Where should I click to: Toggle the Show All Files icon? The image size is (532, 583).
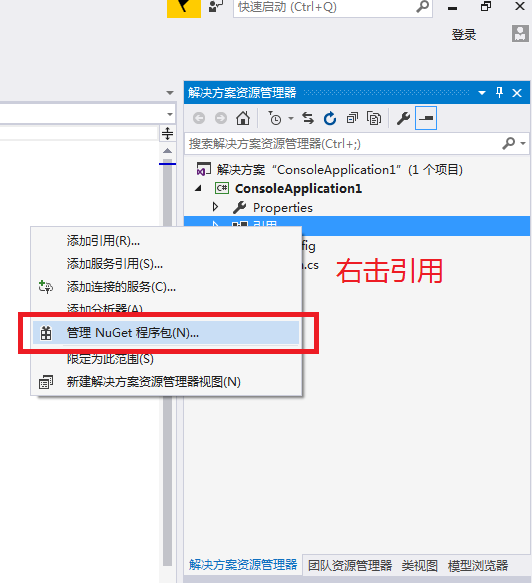click(x=374, y=119)
